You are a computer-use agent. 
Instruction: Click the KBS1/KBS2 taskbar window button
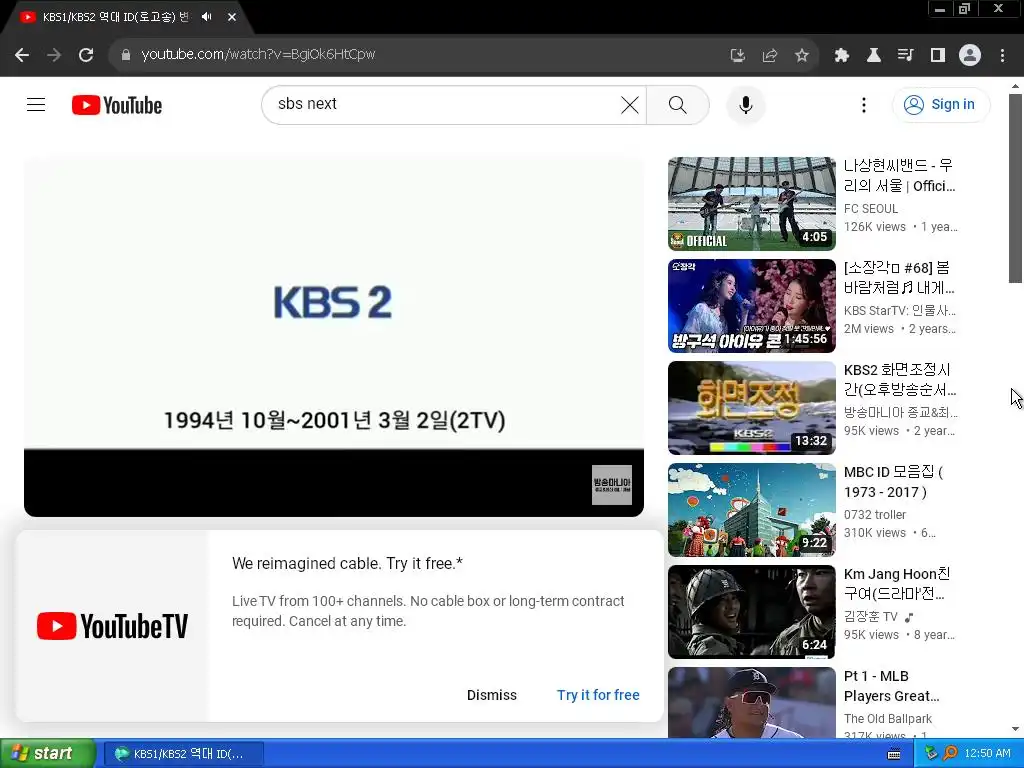click(184, 754)
